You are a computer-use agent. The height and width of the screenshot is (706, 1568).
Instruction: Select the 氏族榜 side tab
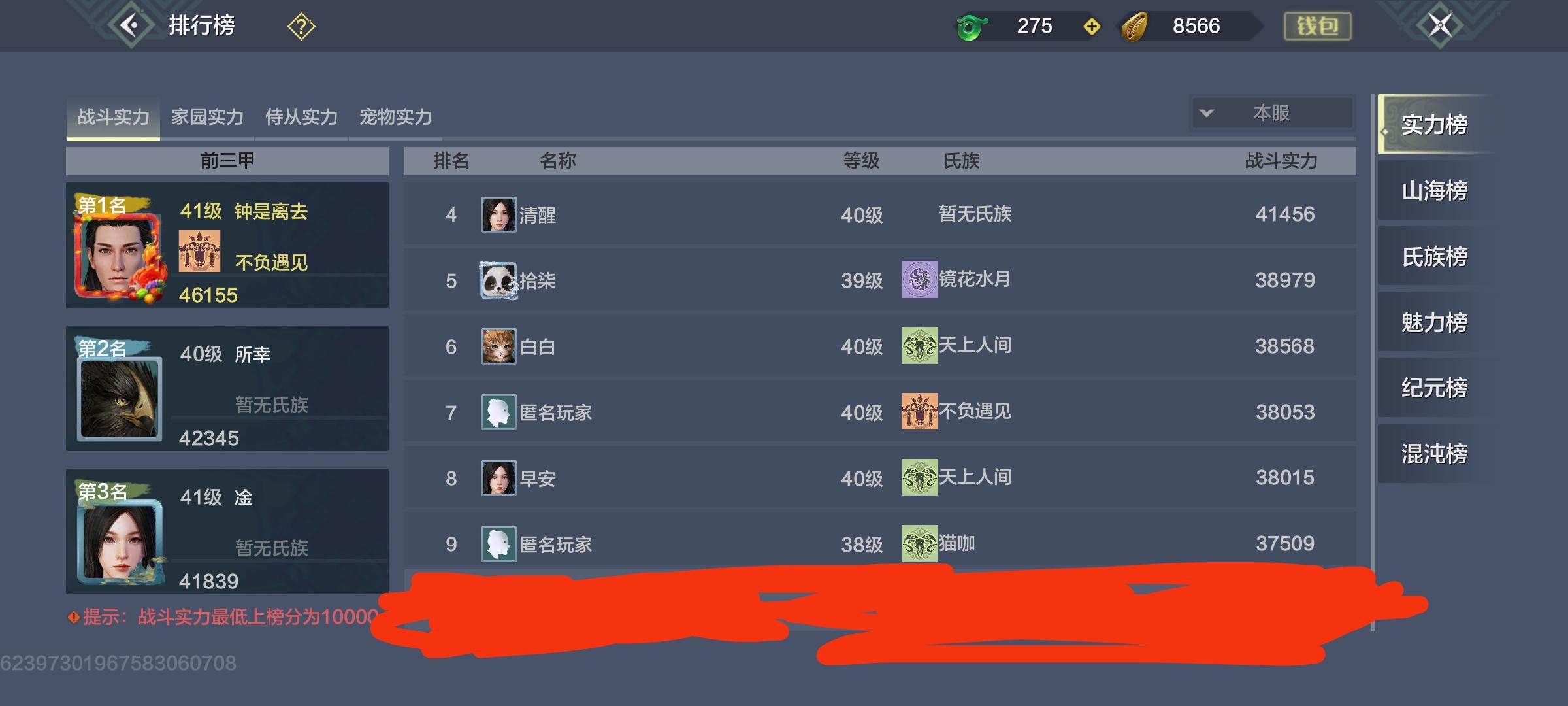point(1434,256)
